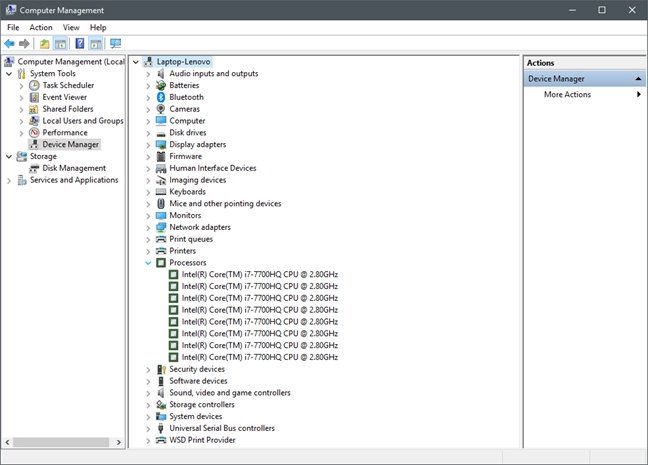This screenshot has width=648, height=465.
Task: Click the Display adapters icon
Action: (x=161, y=145)
